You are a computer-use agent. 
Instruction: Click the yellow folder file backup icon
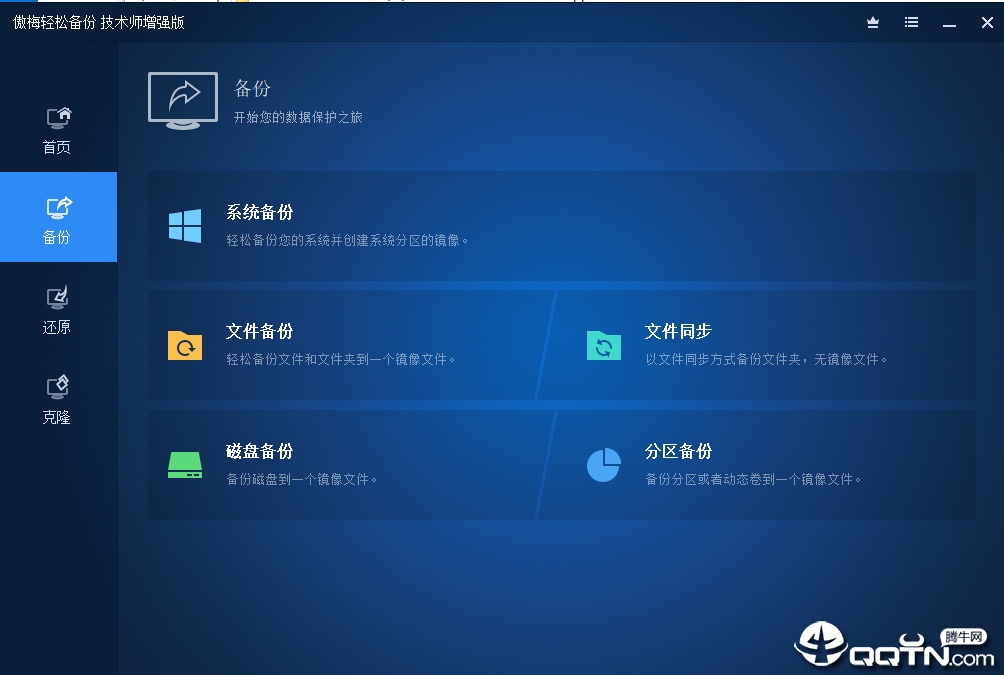185,346
